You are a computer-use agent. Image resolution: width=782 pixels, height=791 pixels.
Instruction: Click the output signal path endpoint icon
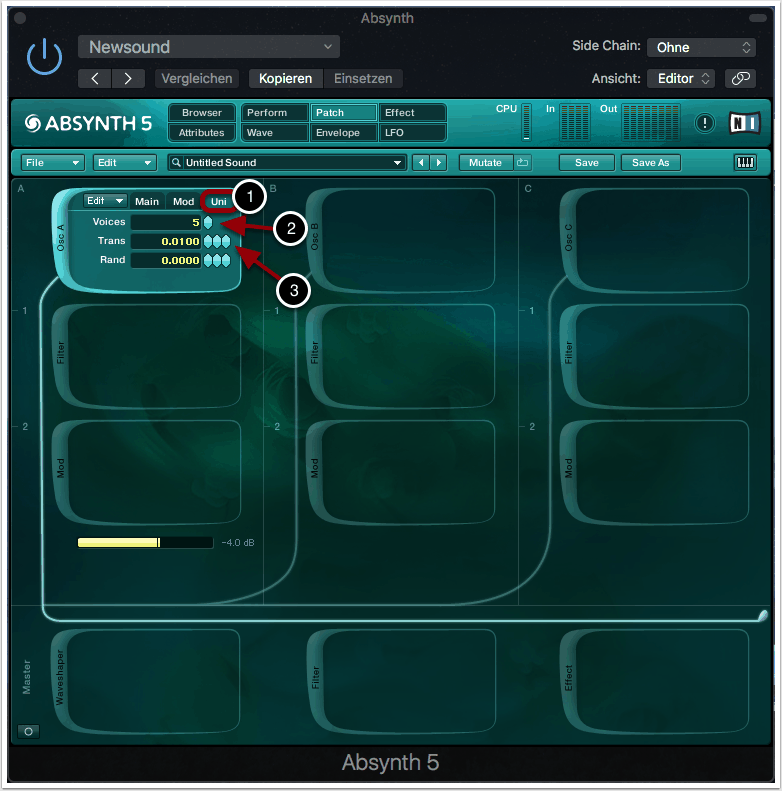coord(762,615)
